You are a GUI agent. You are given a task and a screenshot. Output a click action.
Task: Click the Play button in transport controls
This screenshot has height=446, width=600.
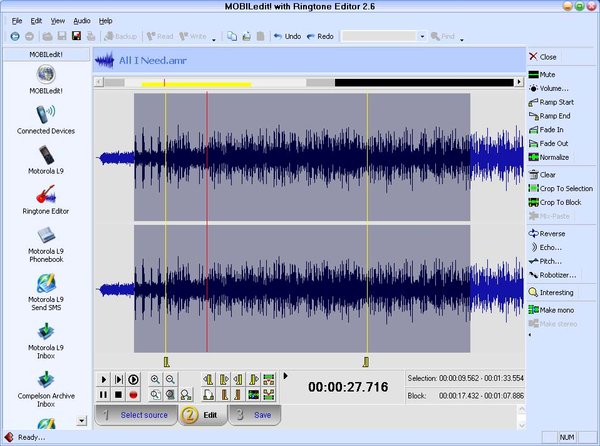[103, 379]
